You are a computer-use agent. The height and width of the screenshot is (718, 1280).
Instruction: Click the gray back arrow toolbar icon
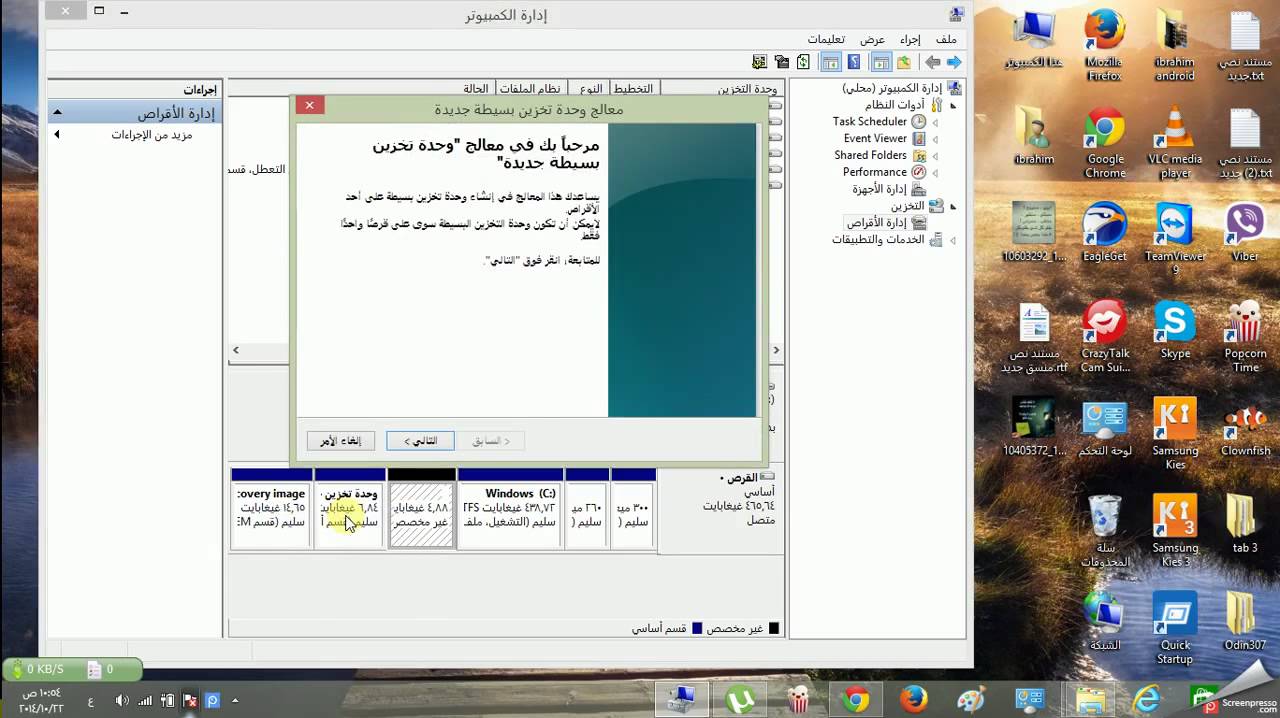pos(932,62)
